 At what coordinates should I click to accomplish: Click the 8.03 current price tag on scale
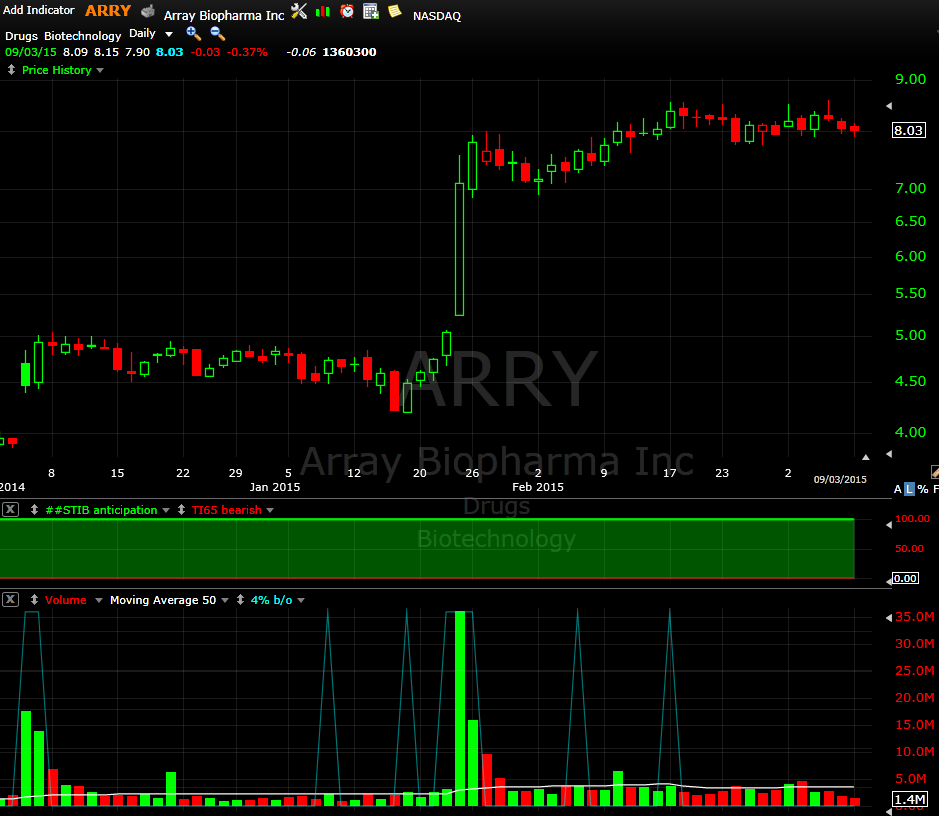(x=908, y=131)
